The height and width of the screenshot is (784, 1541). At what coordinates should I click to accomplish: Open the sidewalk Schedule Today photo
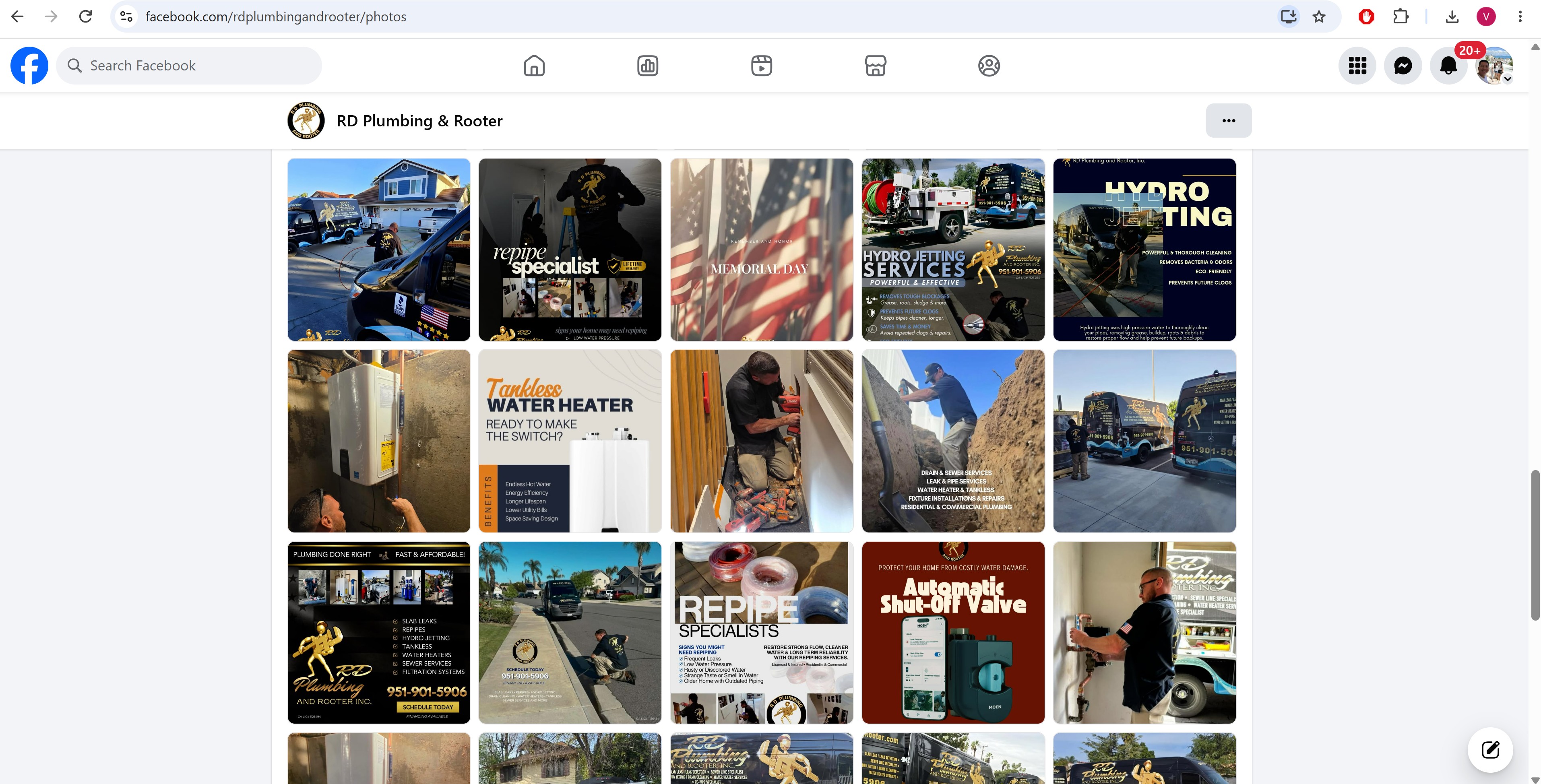tap(570, 633)
